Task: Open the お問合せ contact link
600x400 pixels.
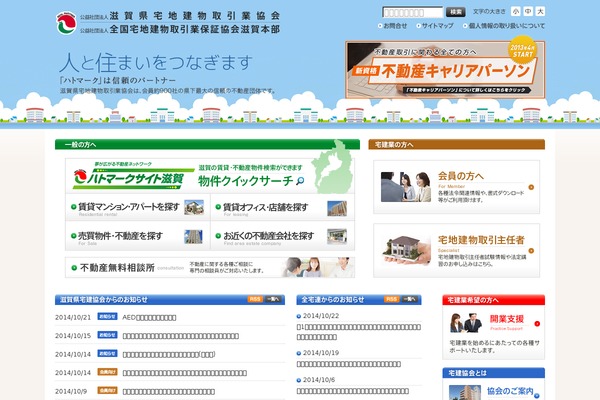Action: click(x=393, y=26)
